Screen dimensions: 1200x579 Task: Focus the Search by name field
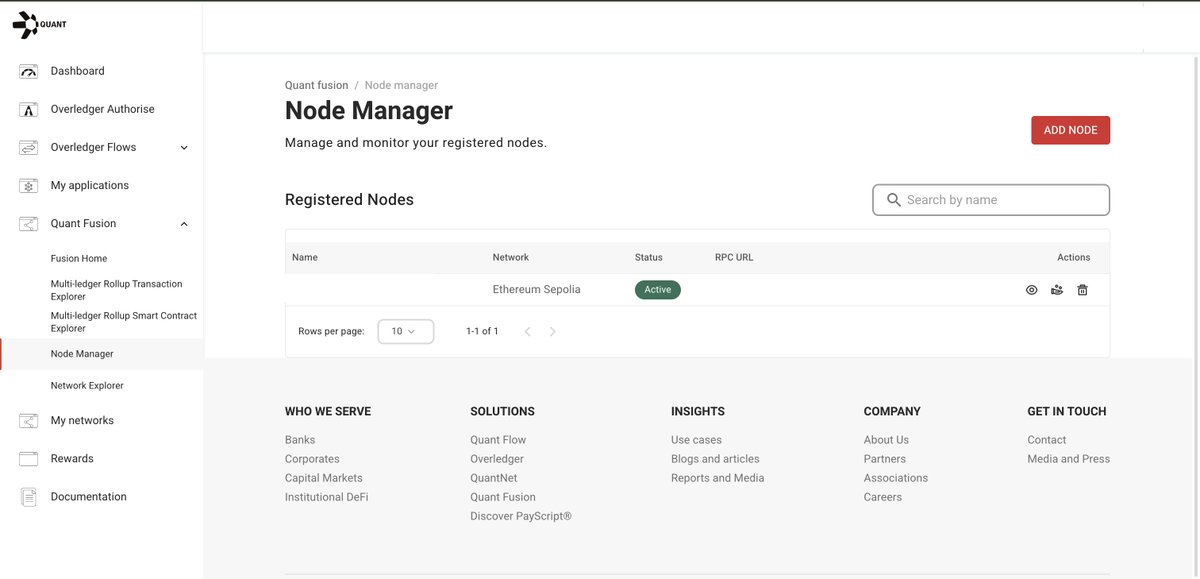click(991, 200)
